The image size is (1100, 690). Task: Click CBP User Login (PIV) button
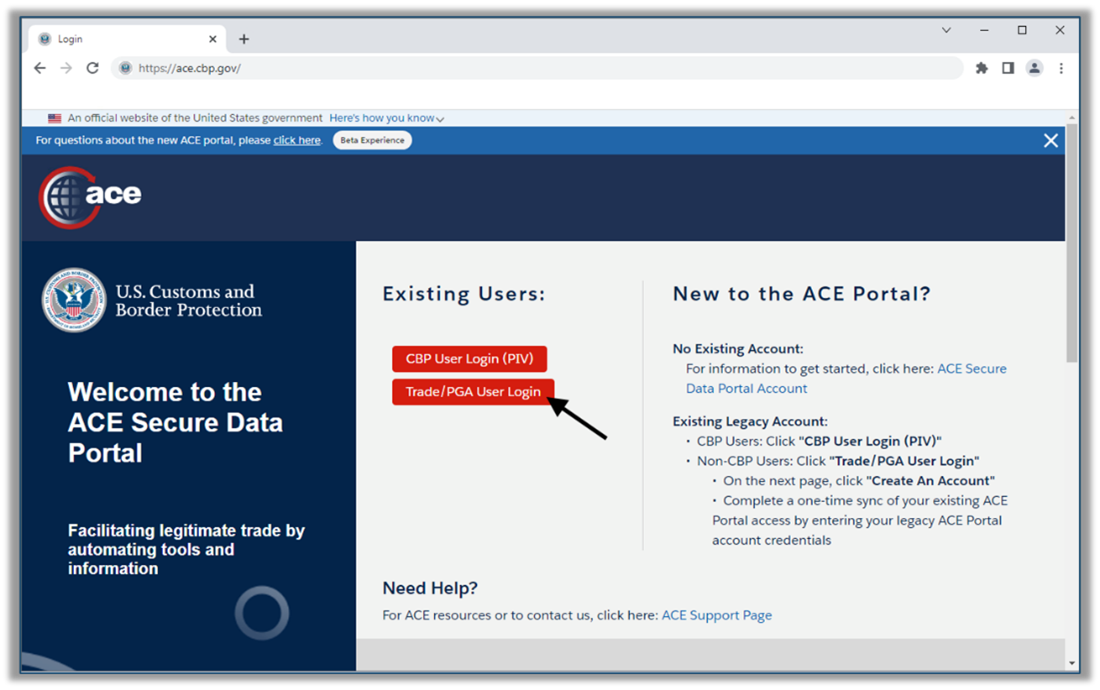(x=469, y=358)
